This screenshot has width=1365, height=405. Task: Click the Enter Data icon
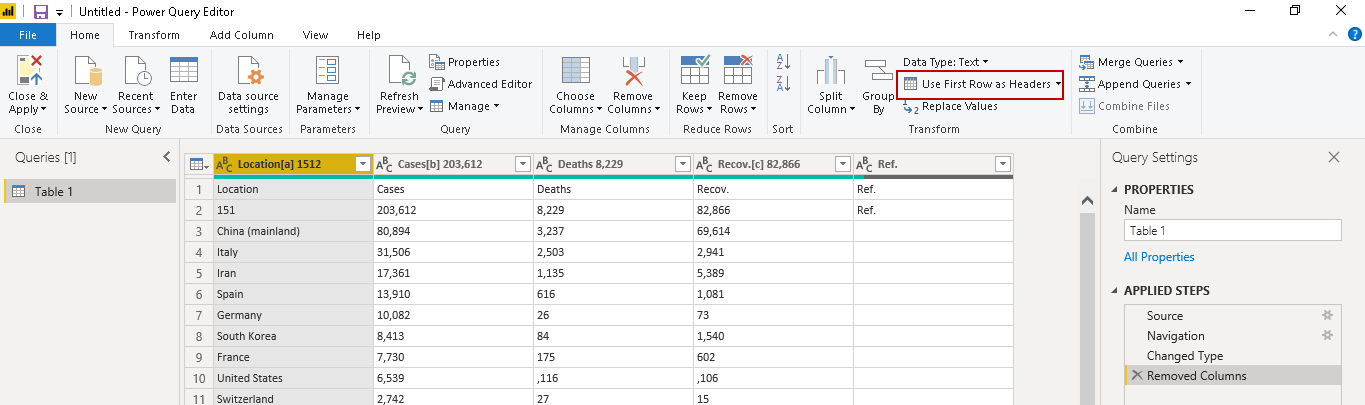tap(183, 72)
